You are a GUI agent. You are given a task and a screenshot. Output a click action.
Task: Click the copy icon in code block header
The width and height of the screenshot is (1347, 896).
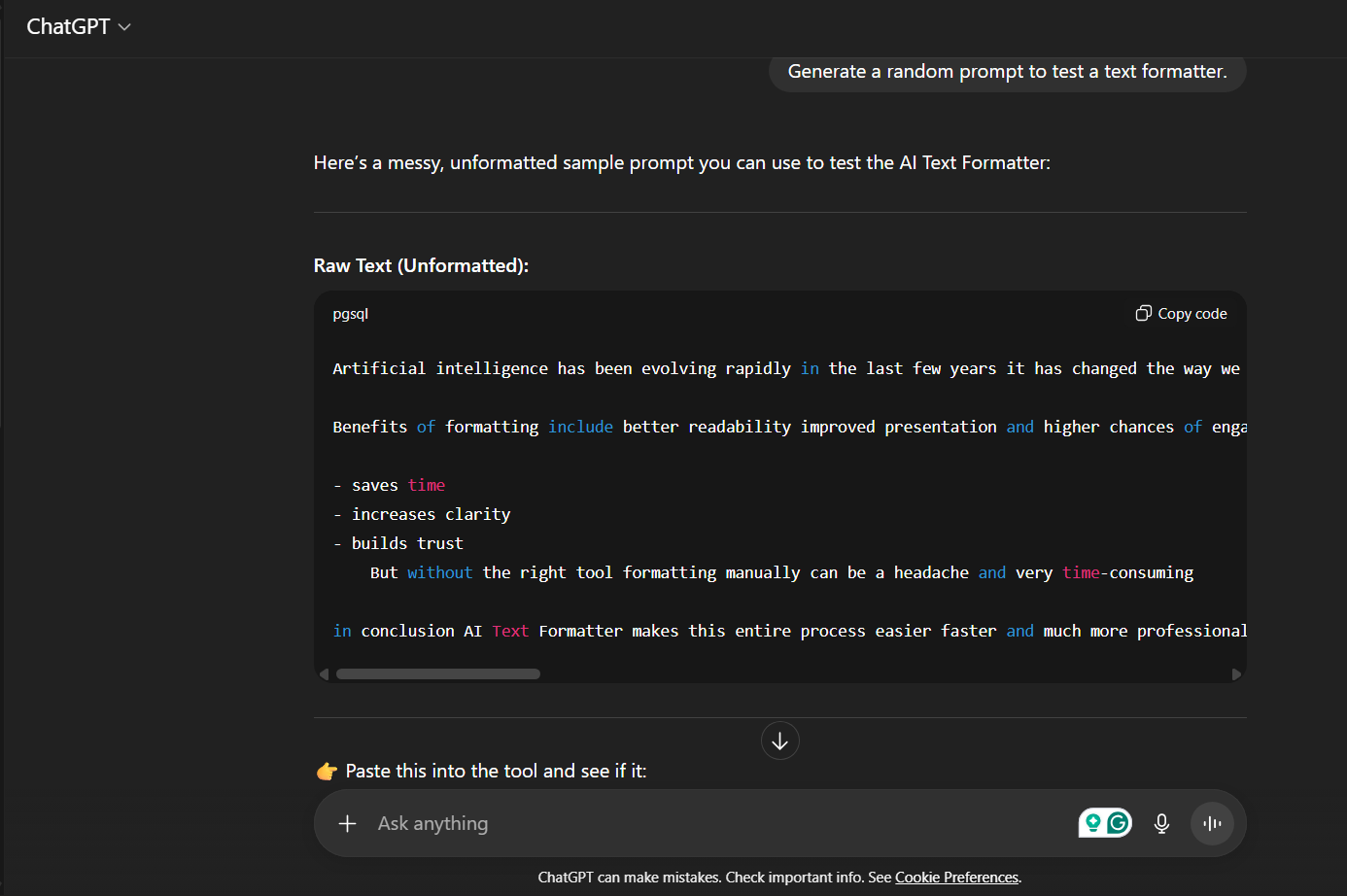click(1144, 313)
